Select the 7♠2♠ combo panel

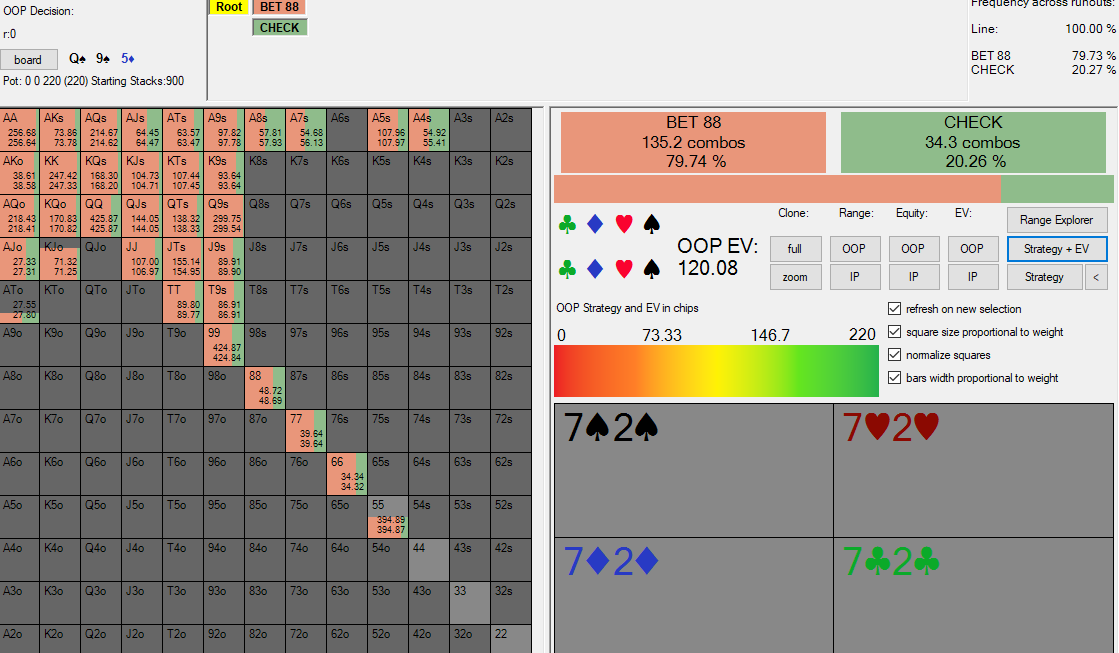tap(694, 470)
